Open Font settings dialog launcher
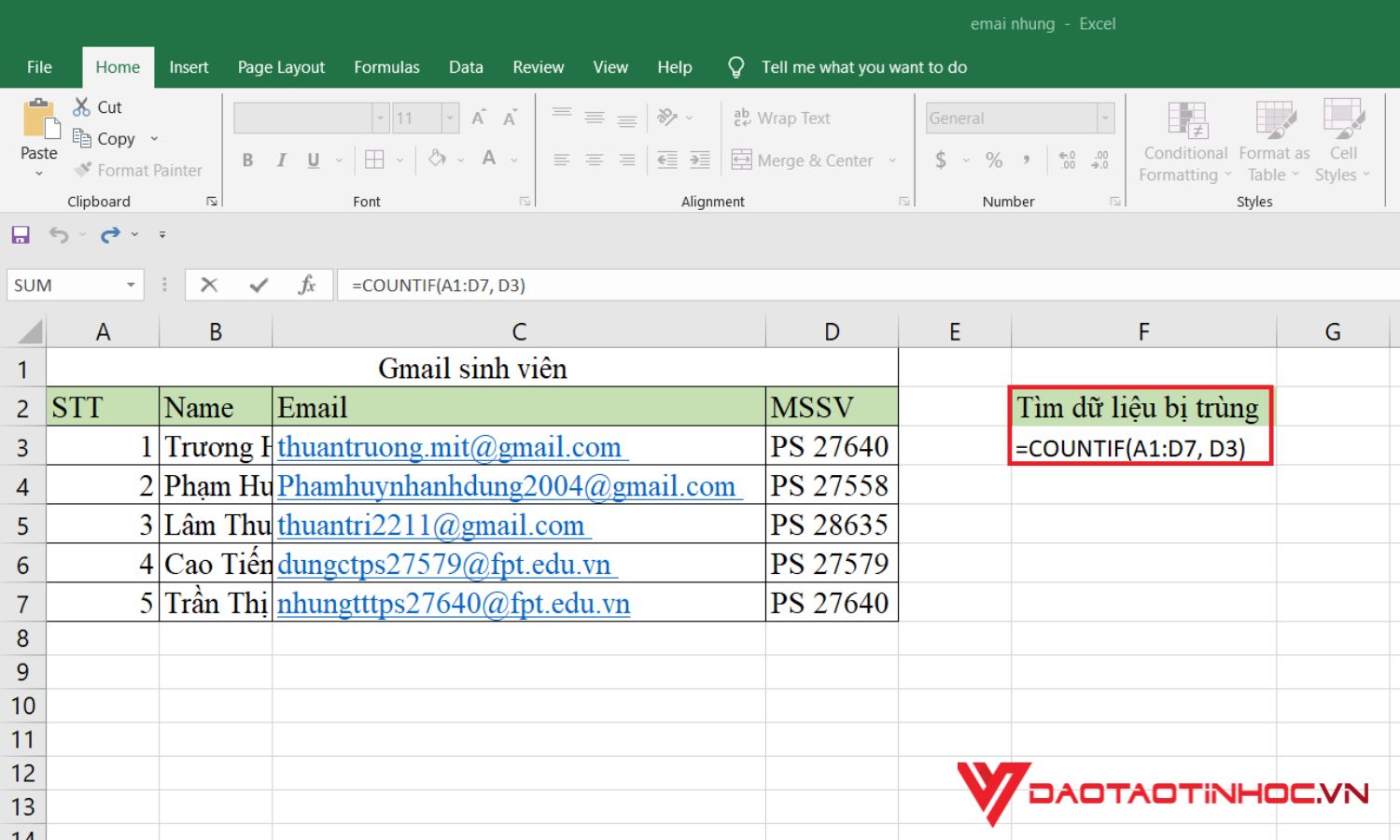Viewport: 1400px width, 840px height. [525, 201]
